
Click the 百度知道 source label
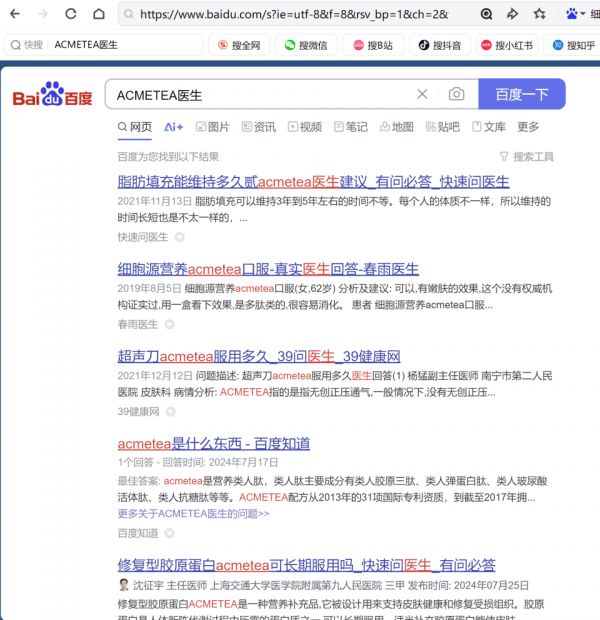click(x=138, y=533)
